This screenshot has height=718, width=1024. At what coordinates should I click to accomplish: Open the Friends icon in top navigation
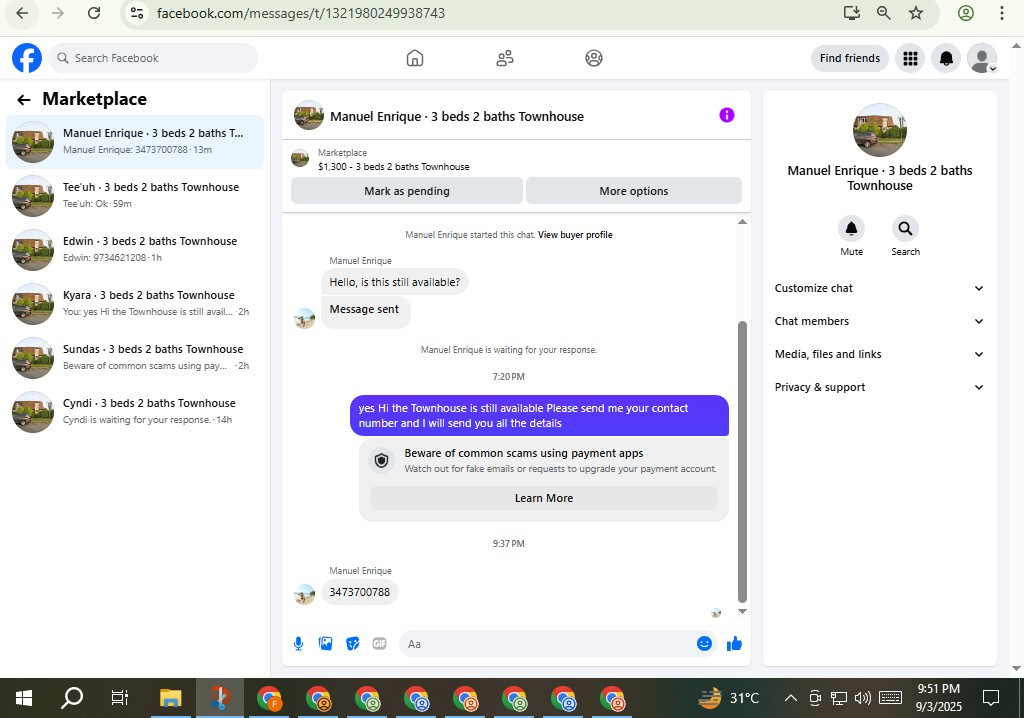pyautogui.click(x=505, y=58)
